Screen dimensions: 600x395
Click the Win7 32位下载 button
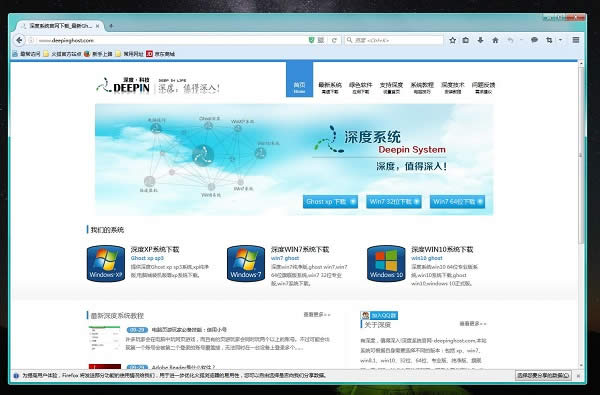click(394, 201)
